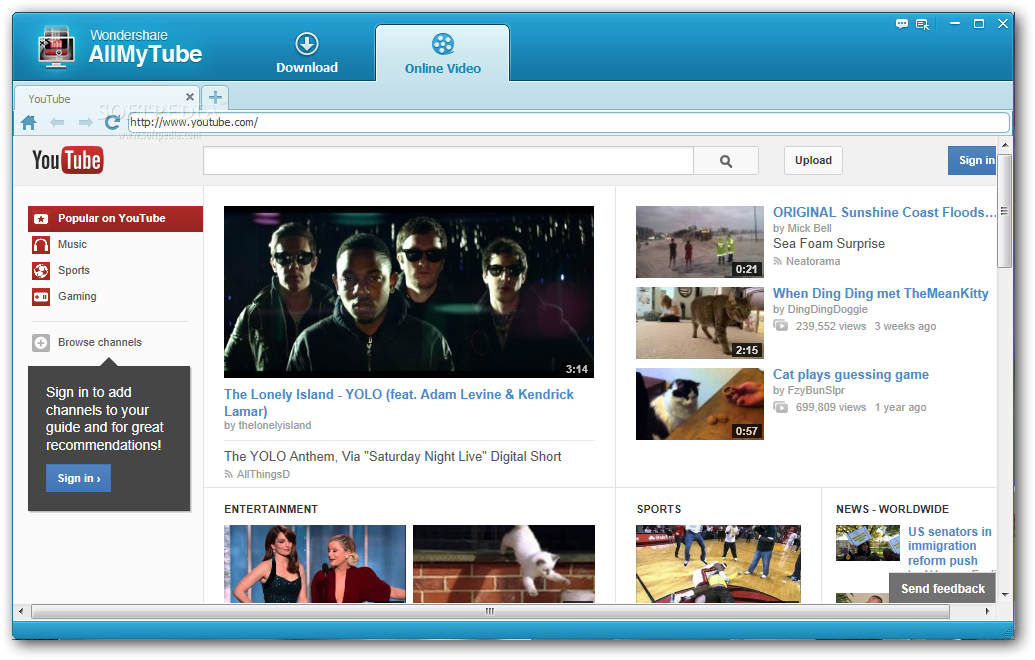Viewport: 1035px width, 660px height.
Task: Click the blue Sign in button in header
Action: tap(972, 160)
